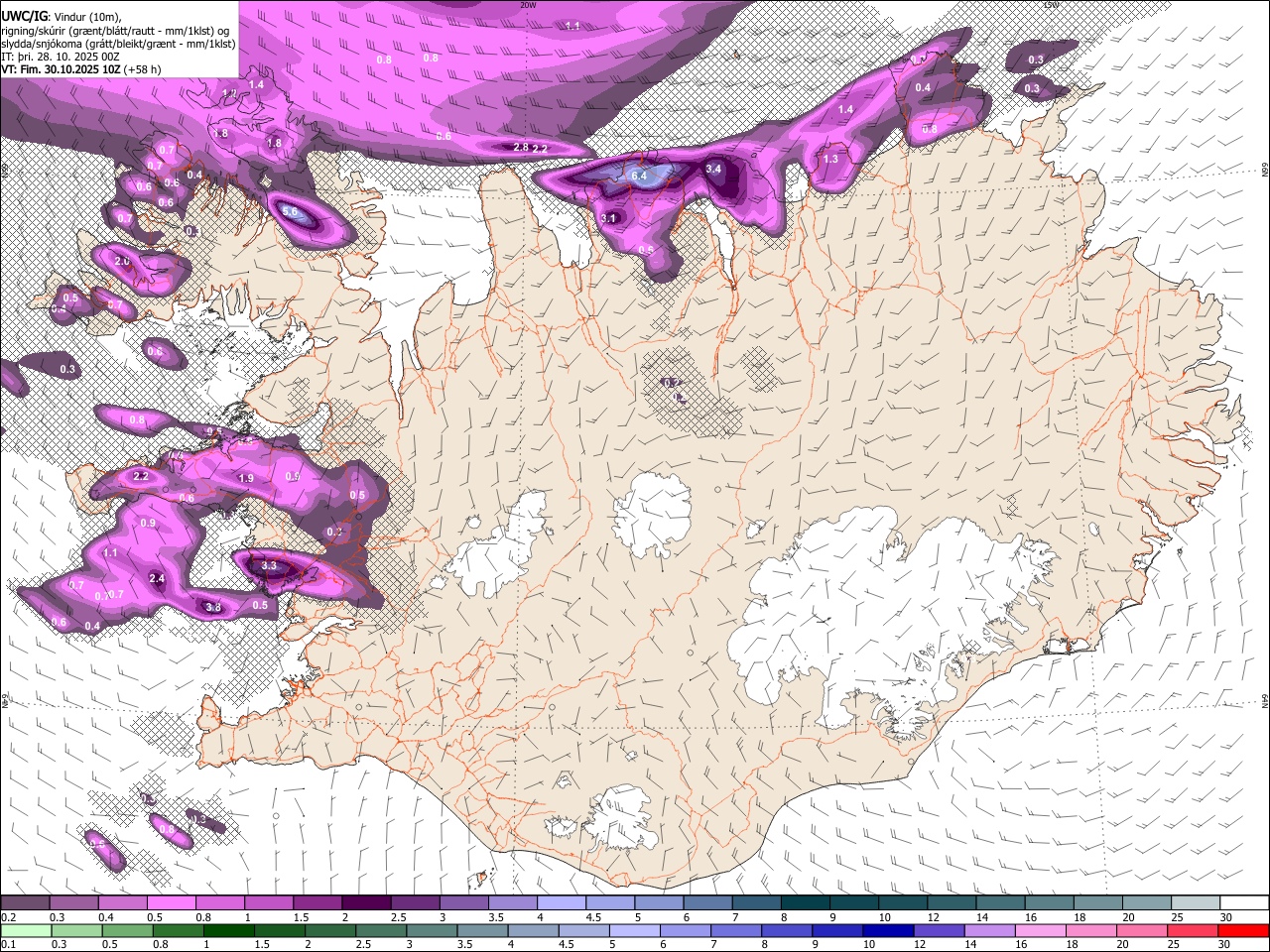1270x952 pixels.
Task: Pick the 16–18 light pink swatch, lower scale
Action: coord(1040,931)
